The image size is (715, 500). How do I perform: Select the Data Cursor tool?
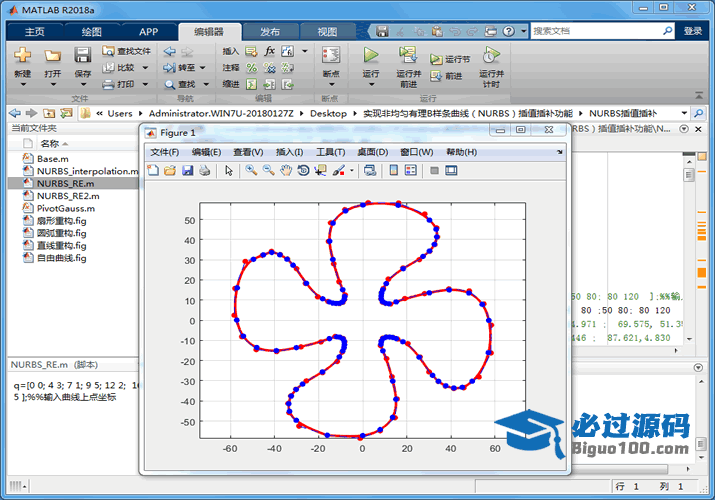[x=321, y=170]
